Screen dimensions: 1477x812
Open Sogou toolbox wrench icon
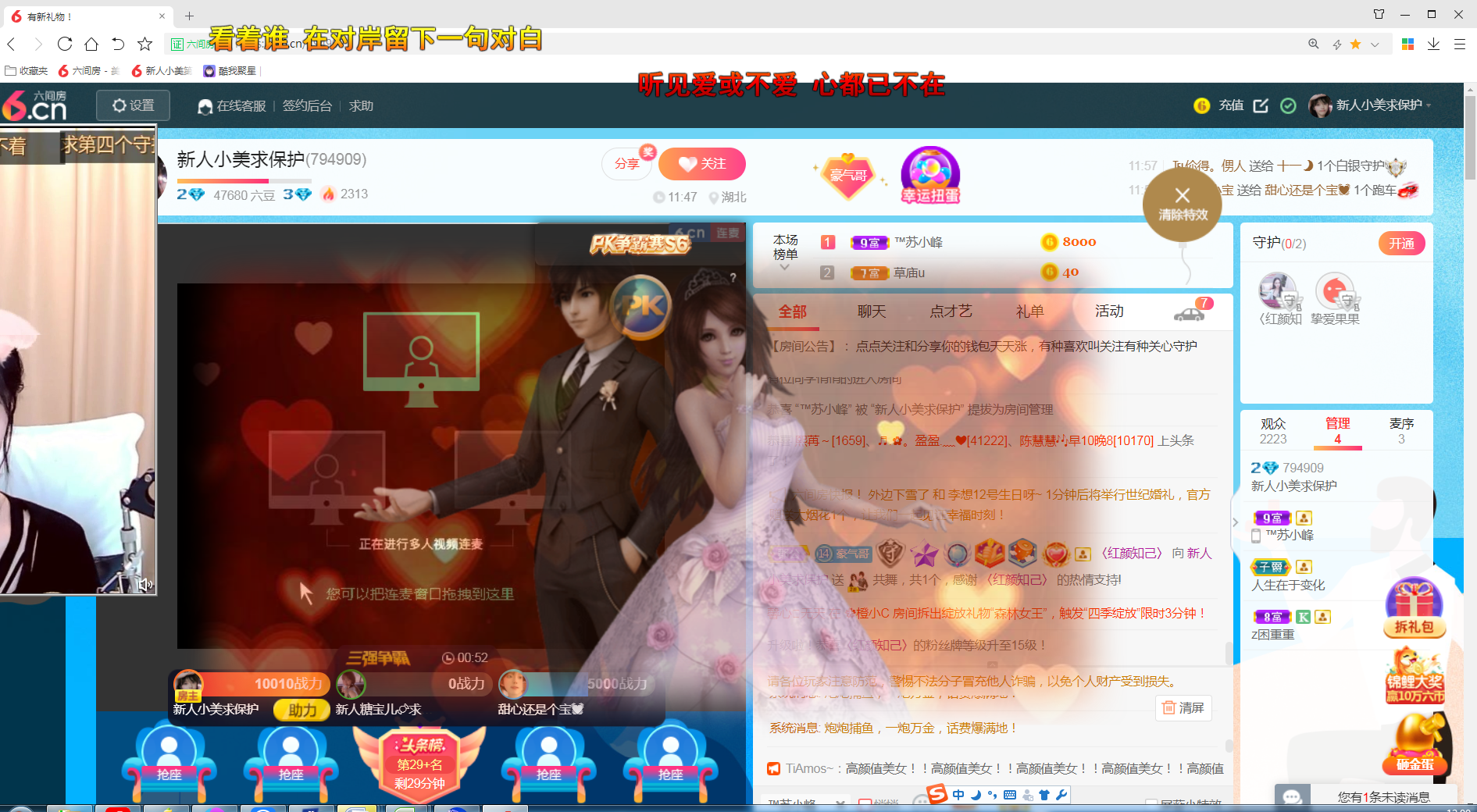pos(1061,795)
